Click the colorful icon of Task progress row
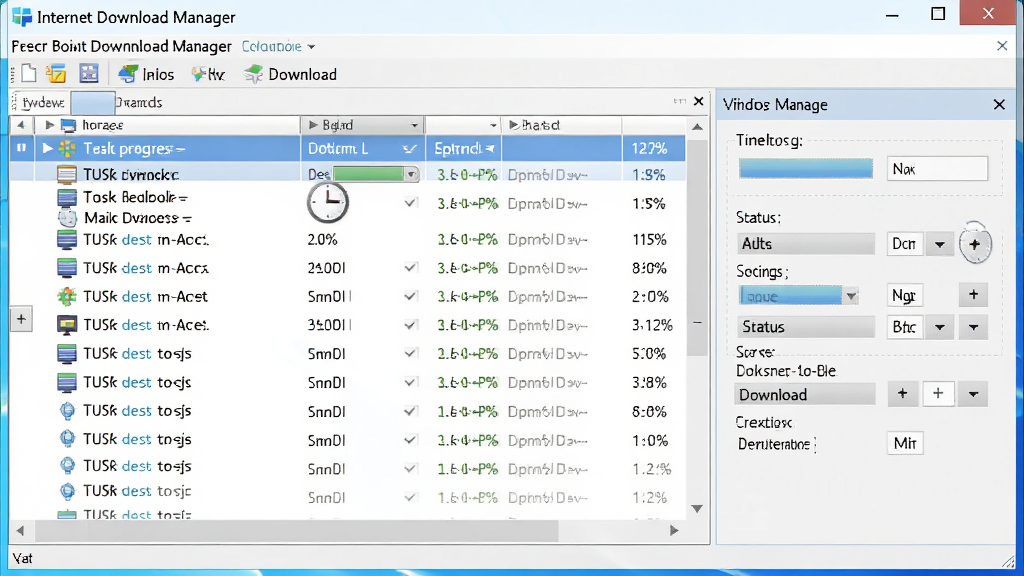 (x=67, y=149)
